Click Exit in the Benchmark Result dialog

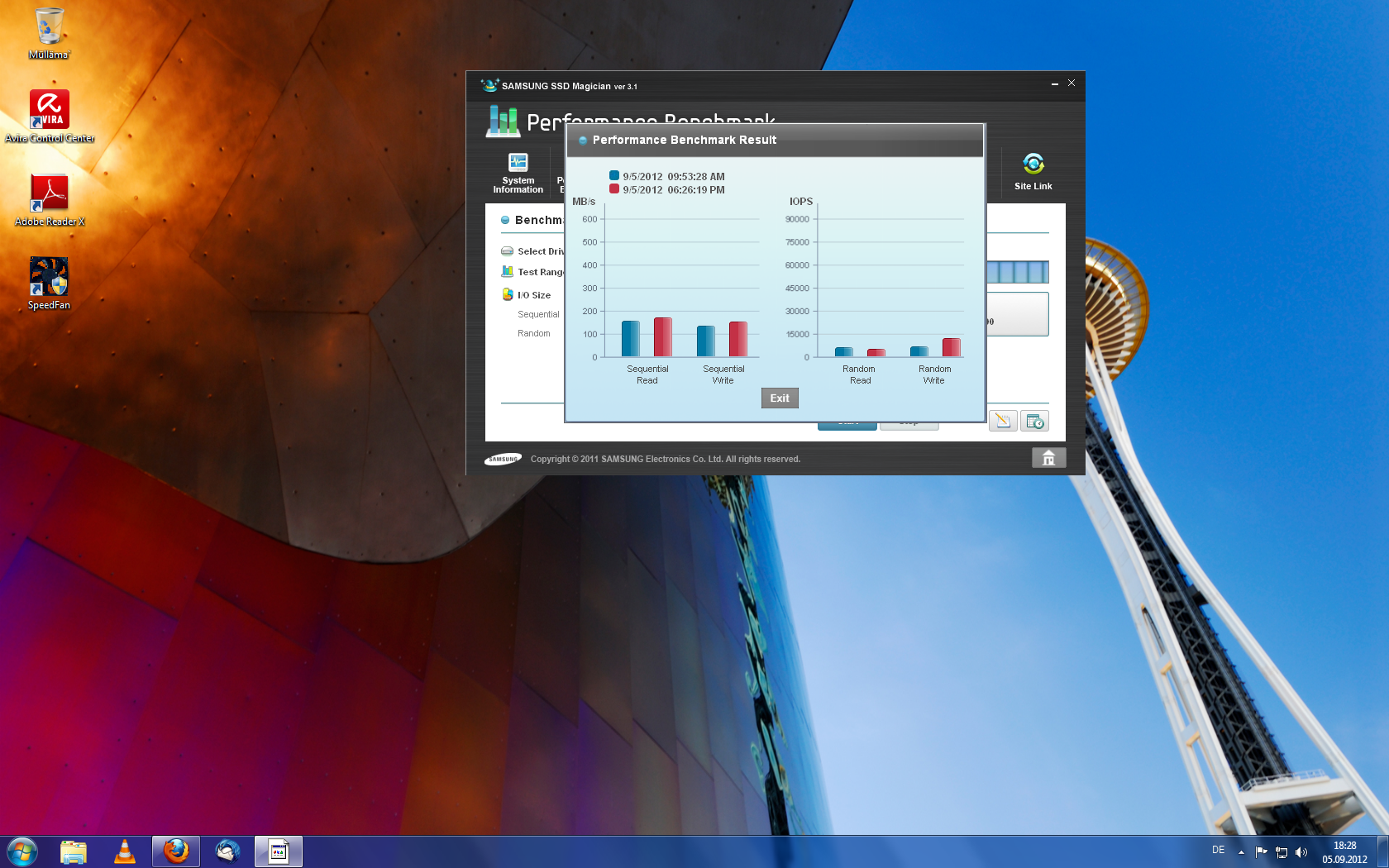pos(780,398)
